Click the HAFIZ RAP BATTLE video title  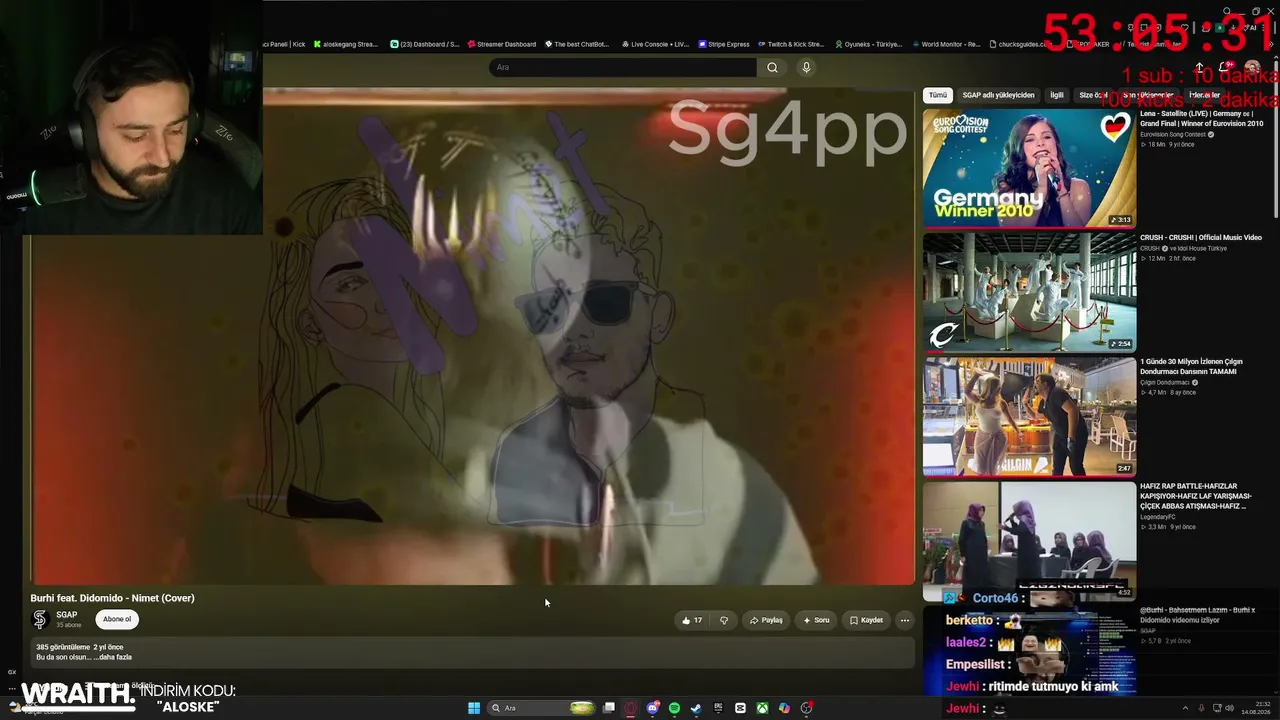pos(1196,496)
